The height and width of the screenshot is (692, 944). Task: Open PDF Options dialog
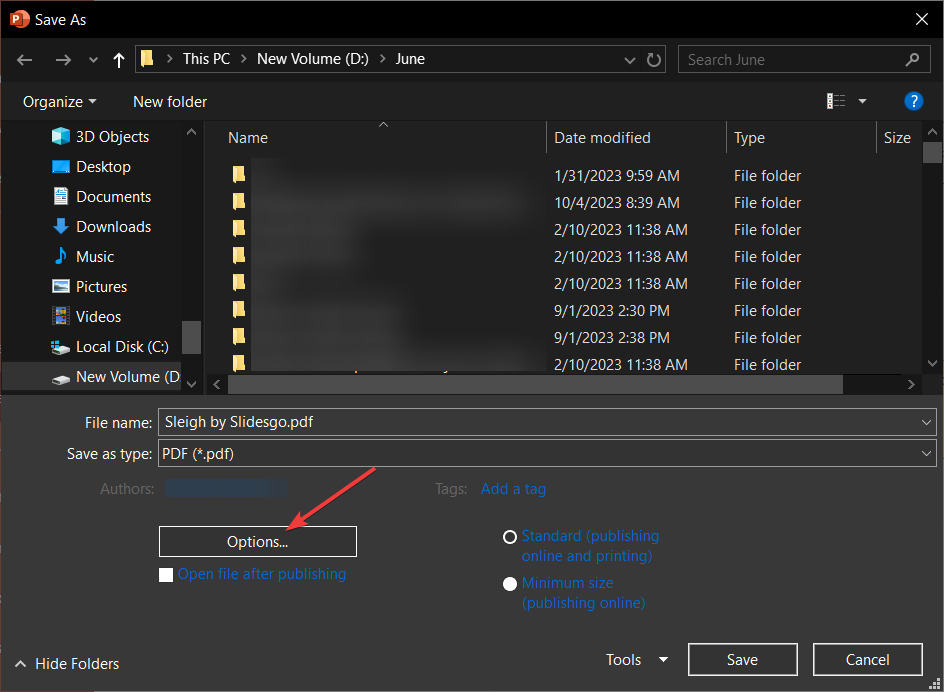[258, 541]
